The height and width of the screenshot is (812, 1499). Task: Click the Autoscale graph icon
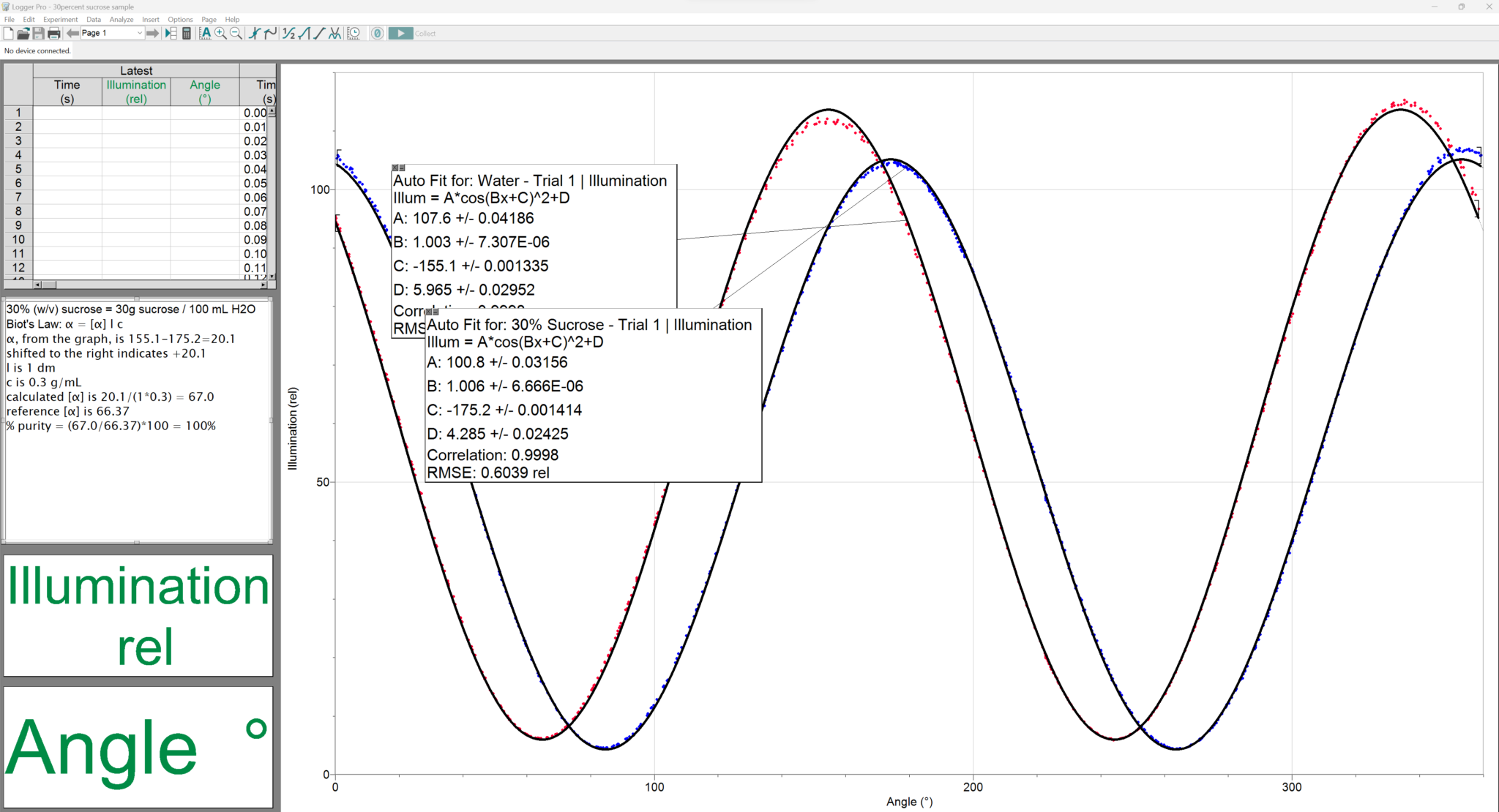click(205, 33)
